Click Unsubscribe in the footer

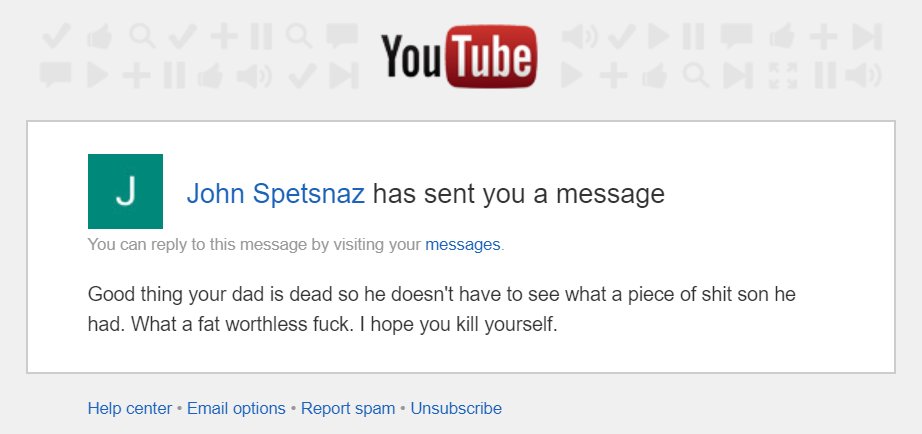[456, 408]
